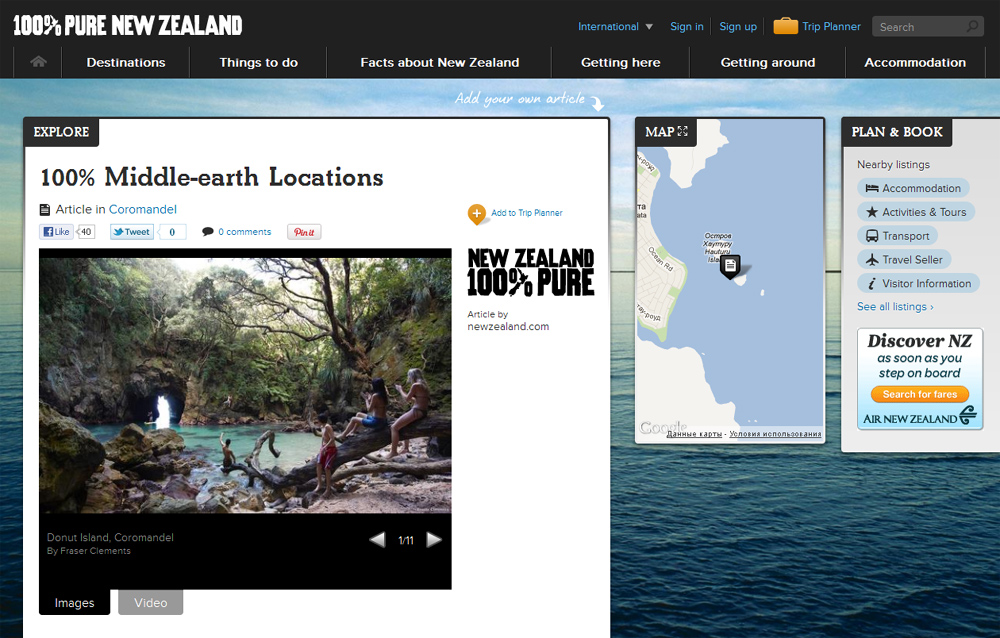This screenshot has height=638, width=1000.
Task: Click the Tweet count 0 box
Action: tap(172, 232)
